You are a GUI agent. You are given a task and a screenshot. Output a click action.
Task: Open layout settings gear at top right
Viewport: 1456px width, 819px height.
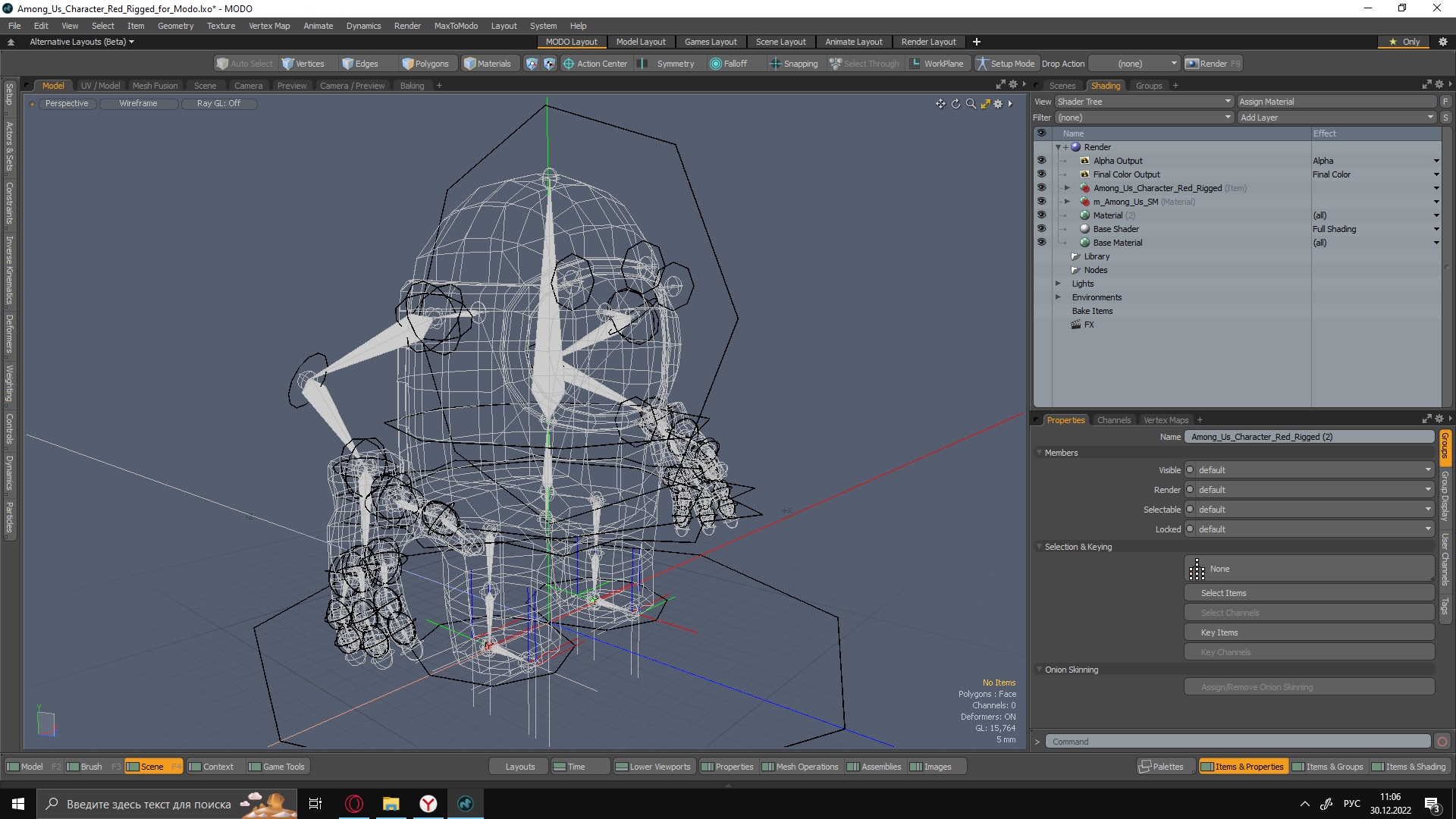pos(1442,42)
